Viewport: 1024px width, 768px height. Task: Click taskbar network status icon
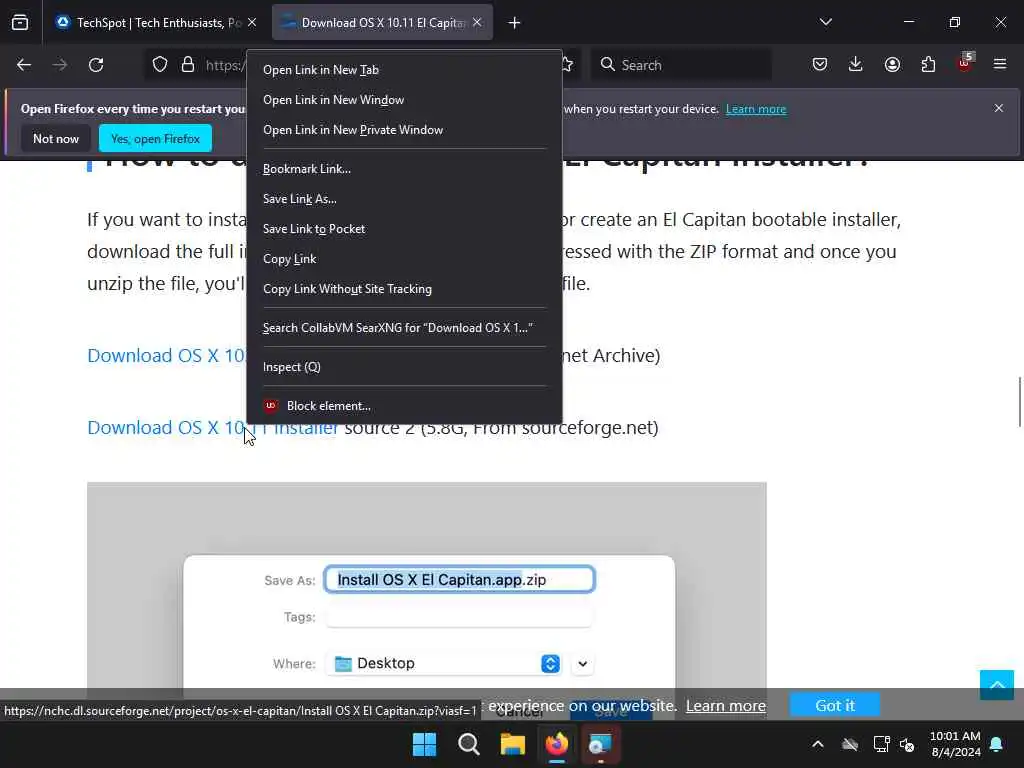(x=881, y=744)
